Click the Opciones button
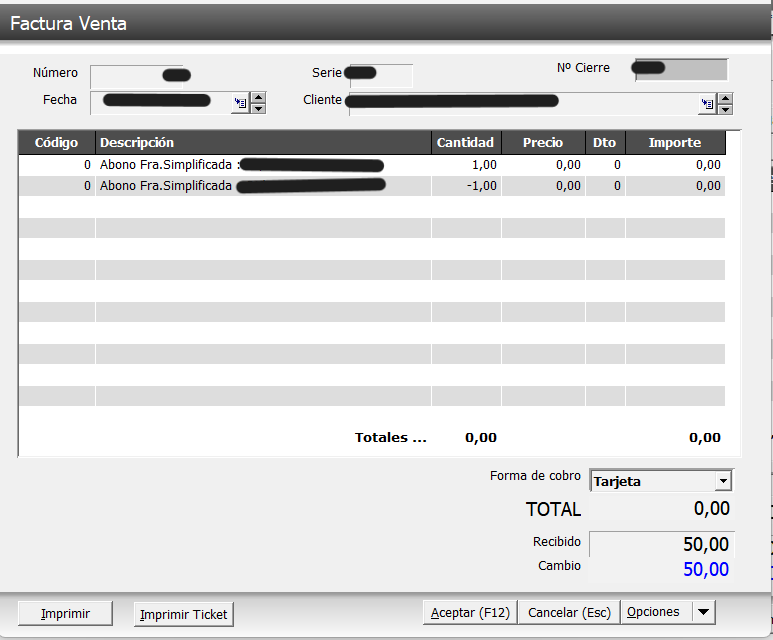Viewport: 773px width, 640px height. coord(653,612)
